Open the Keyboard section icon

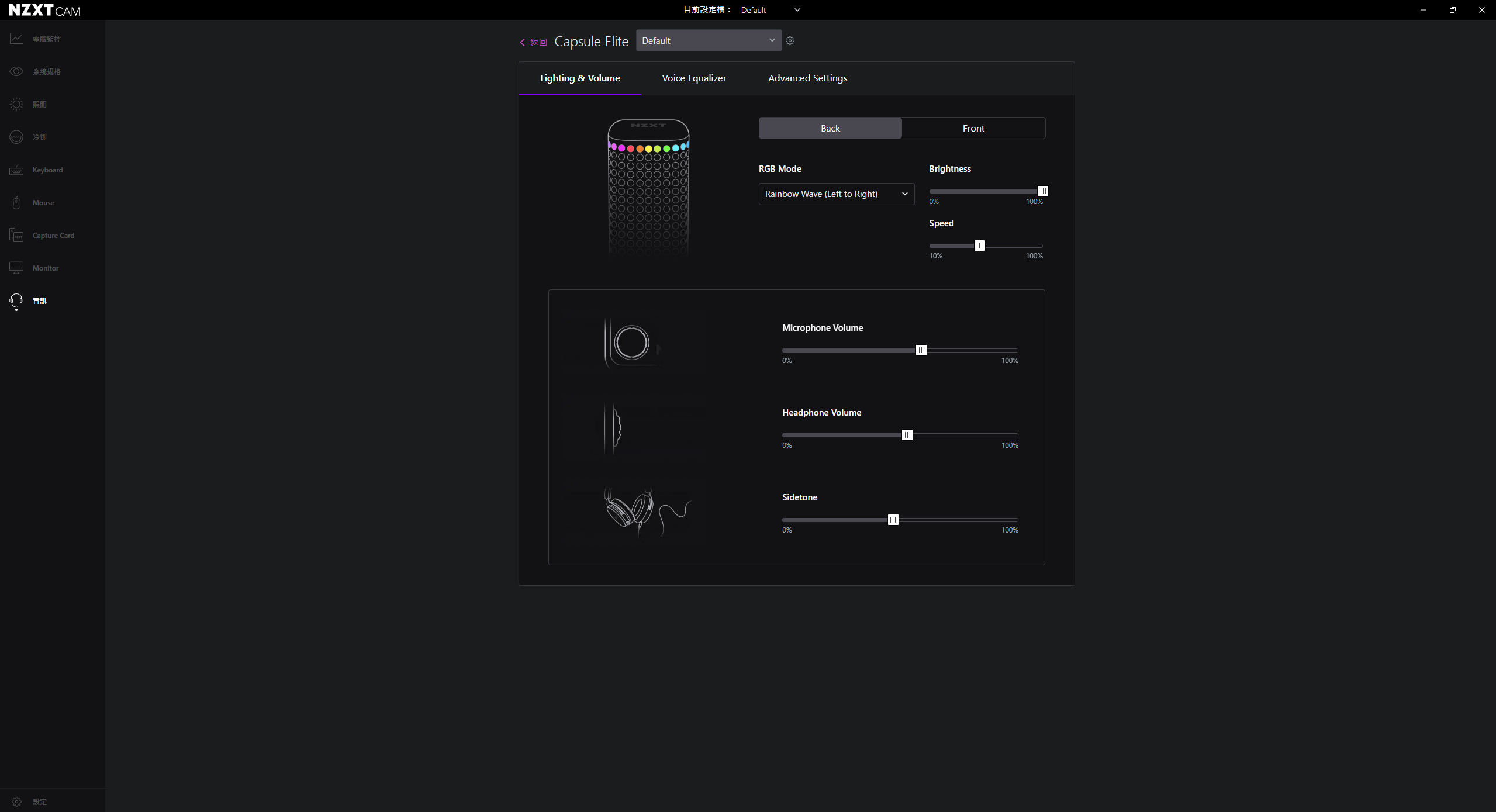[16, 170]
